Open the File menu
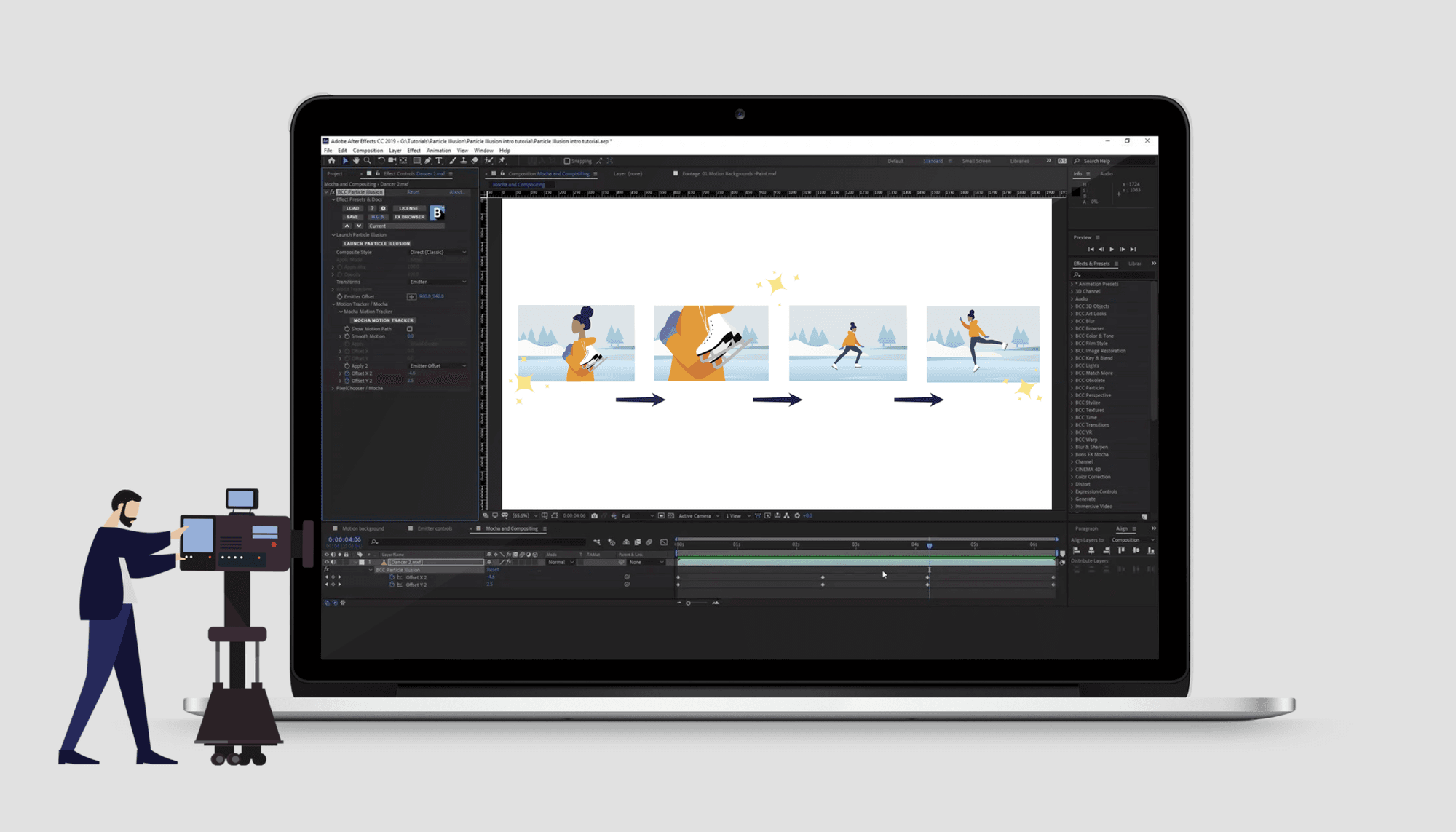Viewport: 1456px width, 832px height. pyautogui.click(x=328, y=151)
